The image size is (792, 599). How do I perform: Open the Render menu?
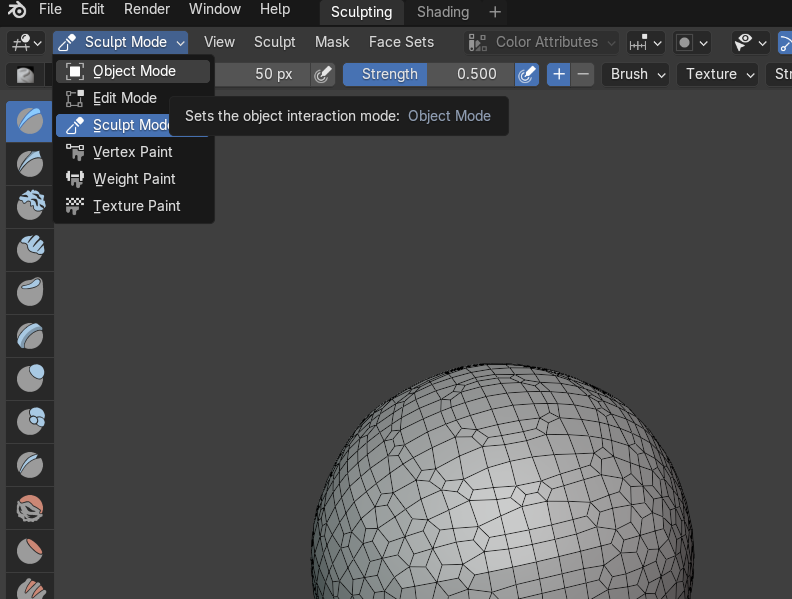(147, 9)
